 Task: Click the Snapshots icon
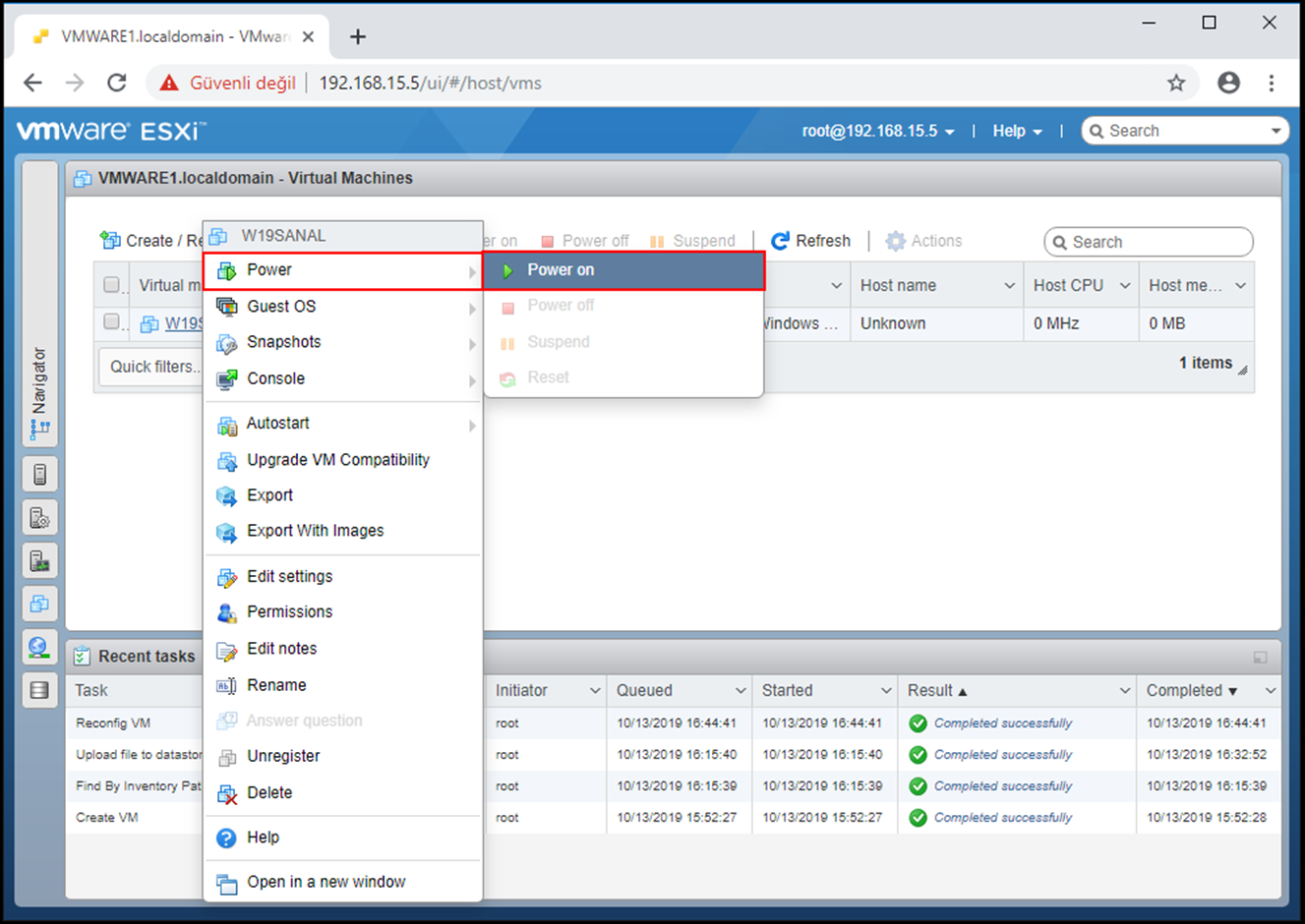pos(226,343)
